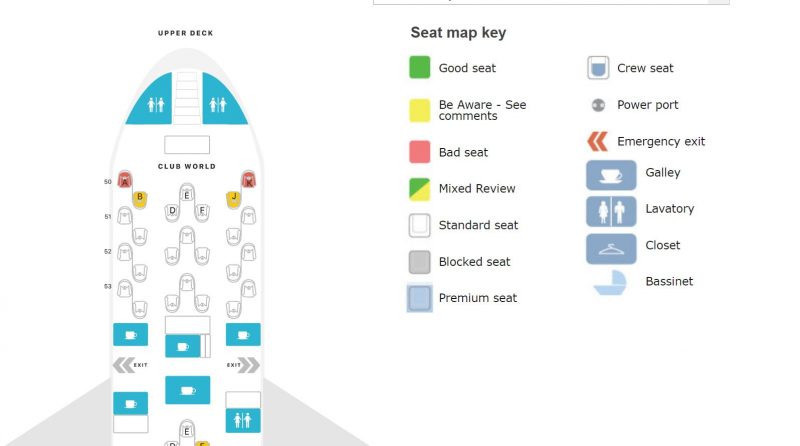The width and height of the screenshot is (800, 446).
Task: Pick seat F in the center block
Action: click(203, 212)
